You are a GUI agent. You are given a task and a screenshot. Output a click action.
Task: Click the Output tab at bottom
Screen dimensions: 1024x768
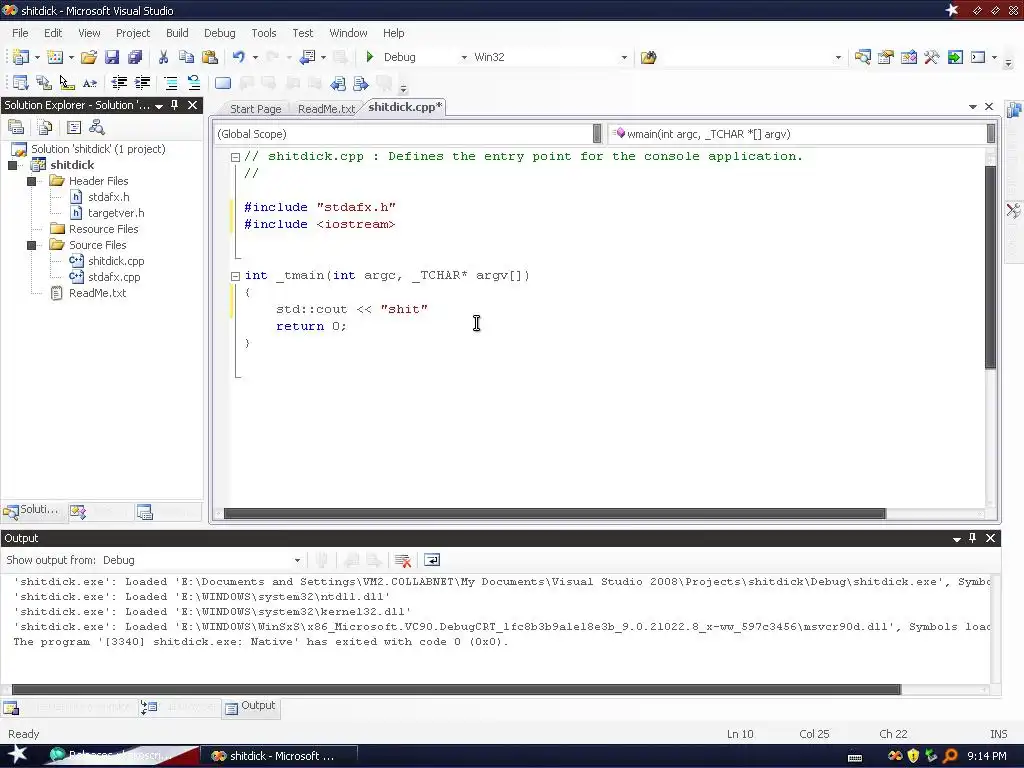point(251,707)
